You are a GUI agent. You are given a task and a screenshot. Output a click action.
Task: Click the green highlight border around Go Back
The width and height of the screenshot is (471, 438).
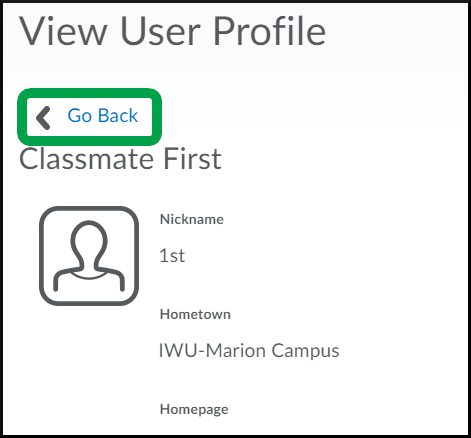click(89, 93)
